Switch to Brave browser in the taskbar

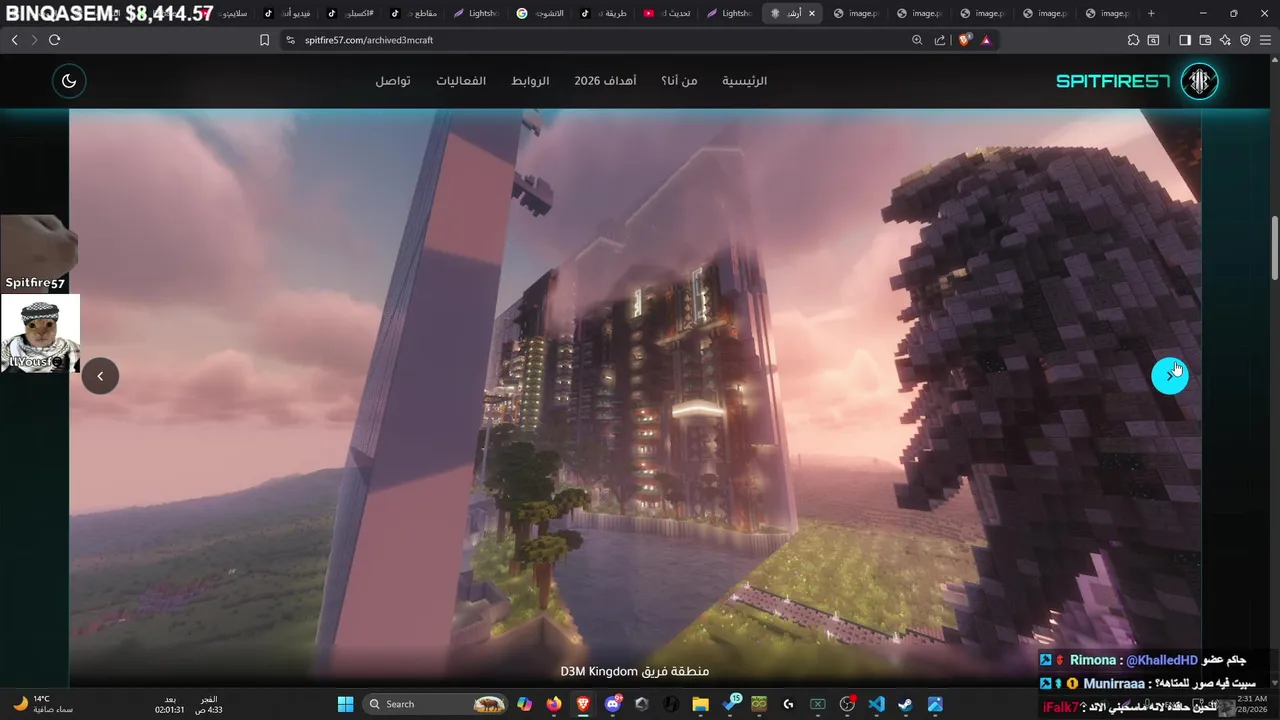(x=583, y=704)
